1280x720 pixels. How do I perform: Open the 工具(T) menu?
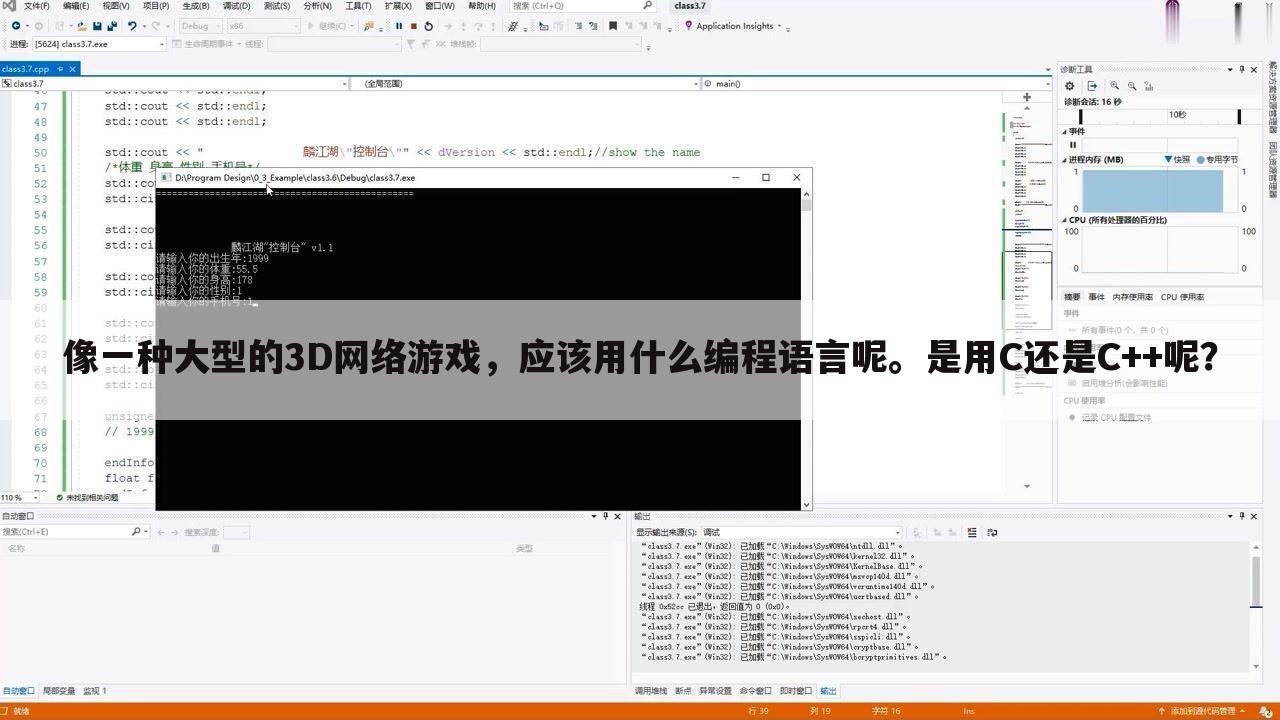[358, 6]
